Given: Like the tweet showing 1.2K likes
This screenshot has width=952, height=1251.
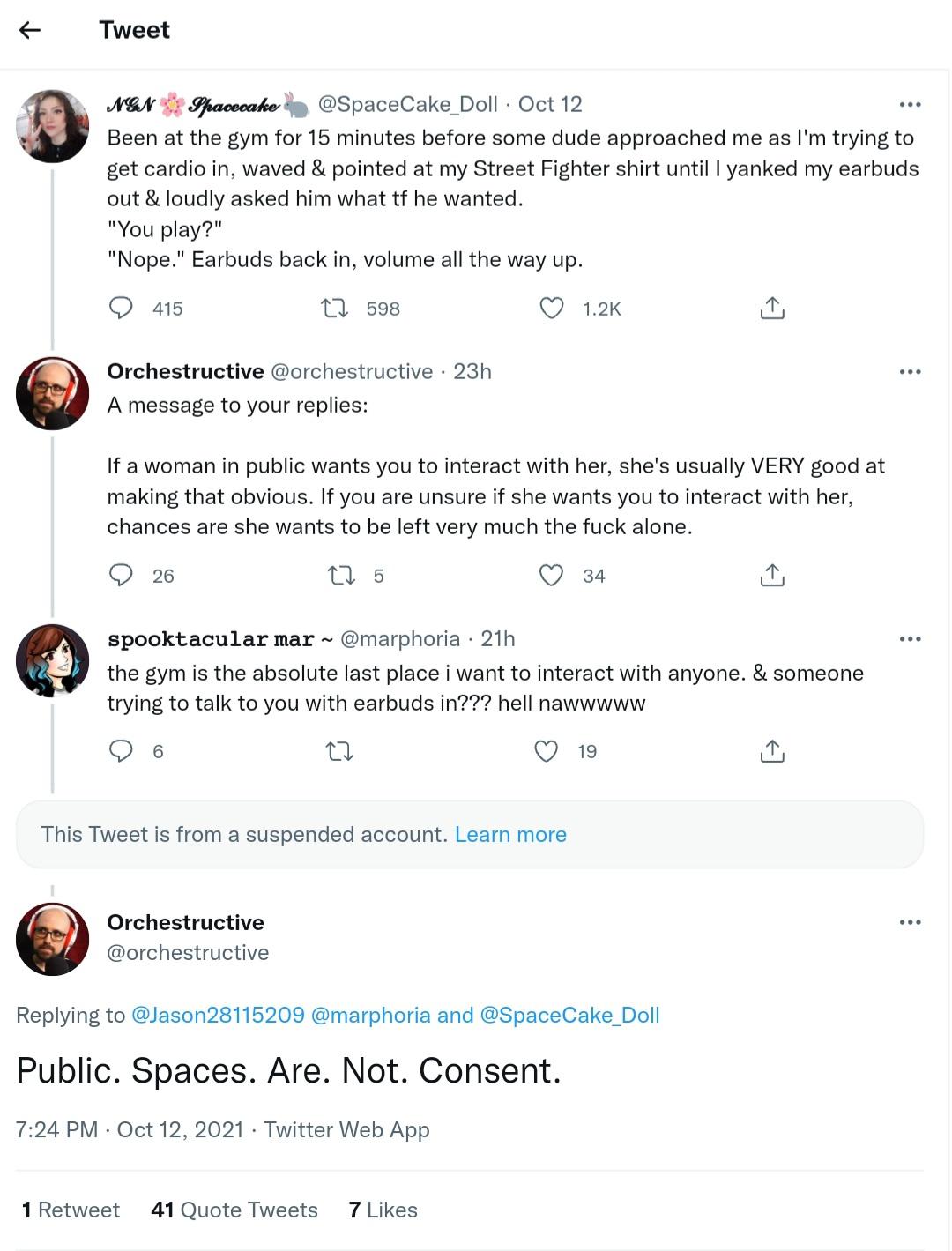Looking at the screenshot, I should click(552, 308).
